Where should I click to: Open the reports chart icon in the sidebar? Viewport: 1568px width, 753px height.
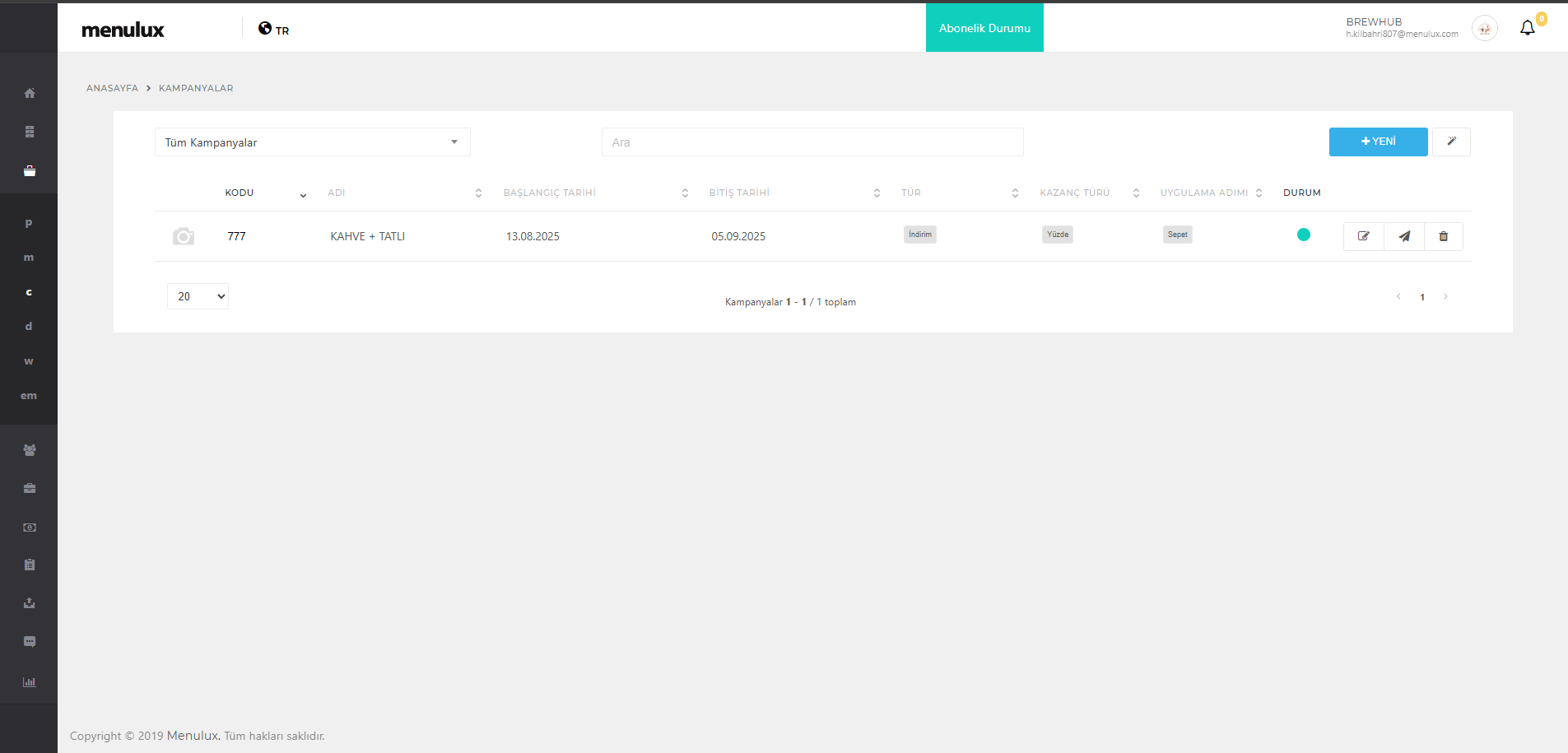click(x=30, y=681)
